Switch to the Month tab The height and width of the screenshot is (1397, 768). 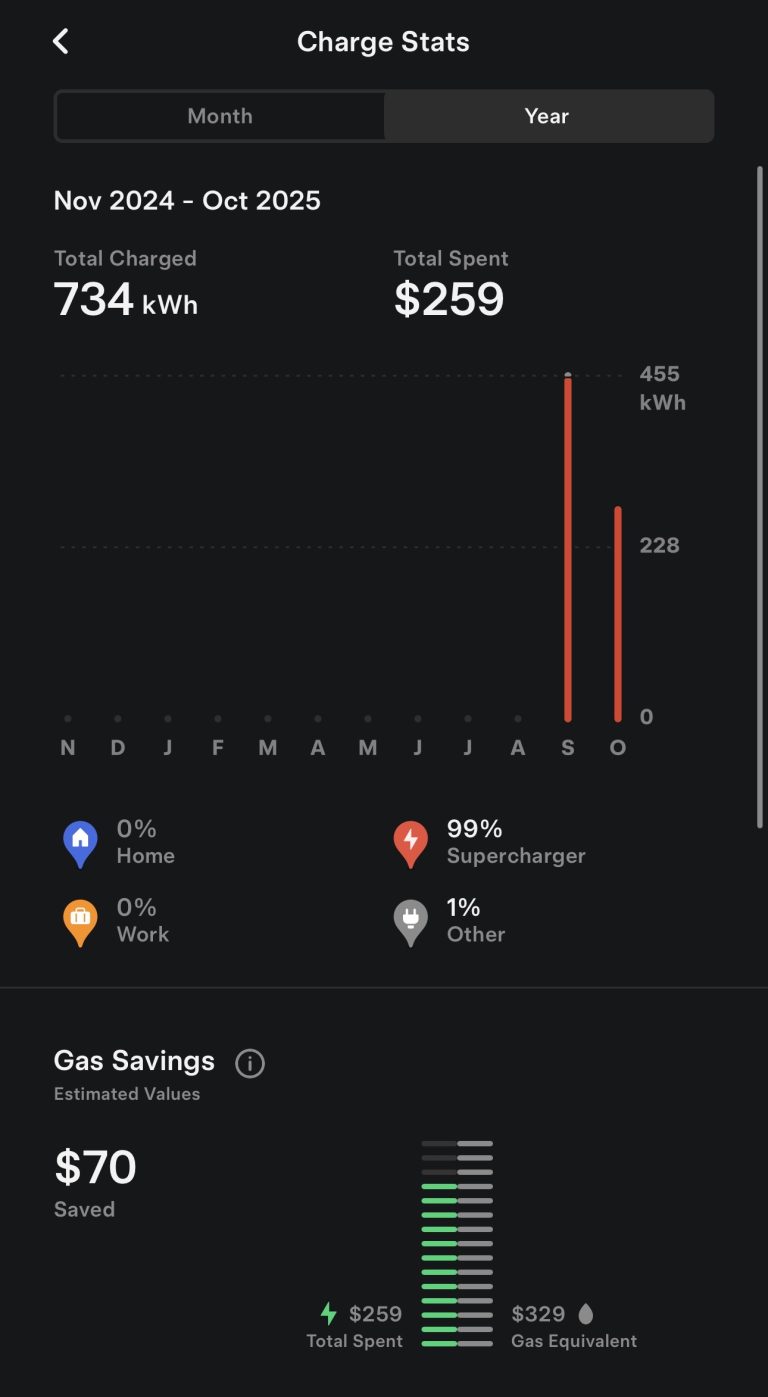pos(220,116)
